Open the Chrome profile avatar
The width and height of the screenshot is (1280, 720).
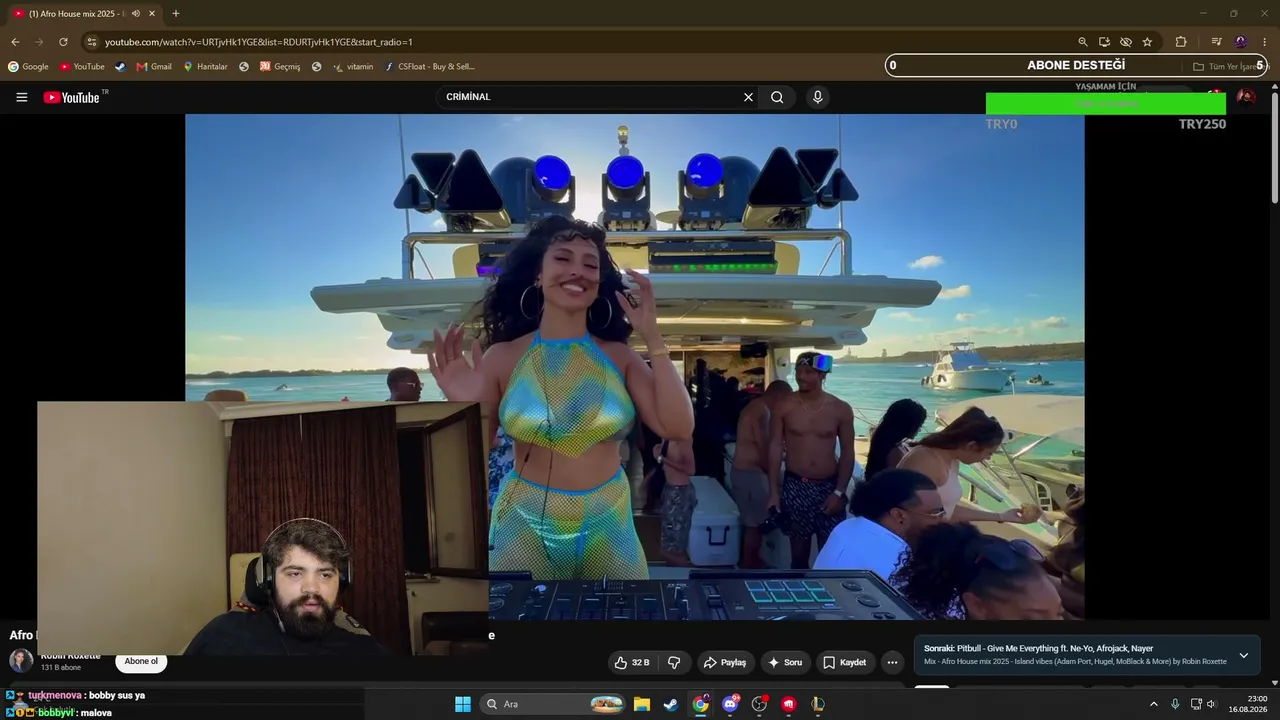[1241, 42]
